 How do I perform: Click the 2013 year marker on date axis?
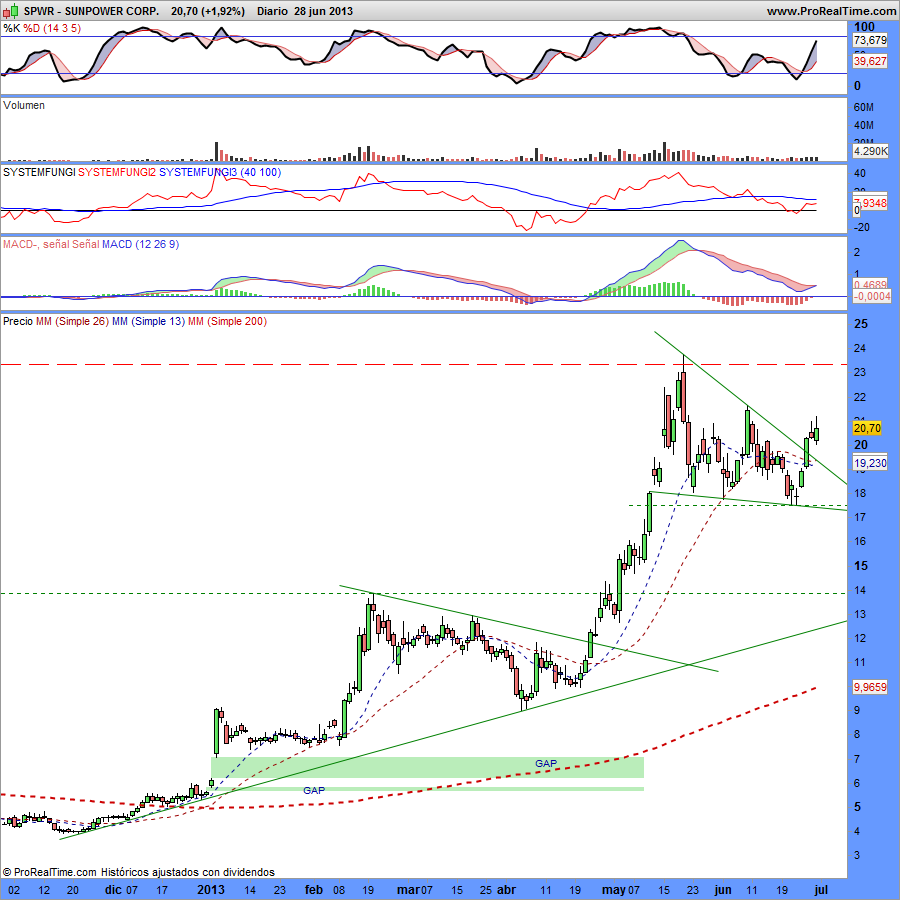tap(211, 890)
